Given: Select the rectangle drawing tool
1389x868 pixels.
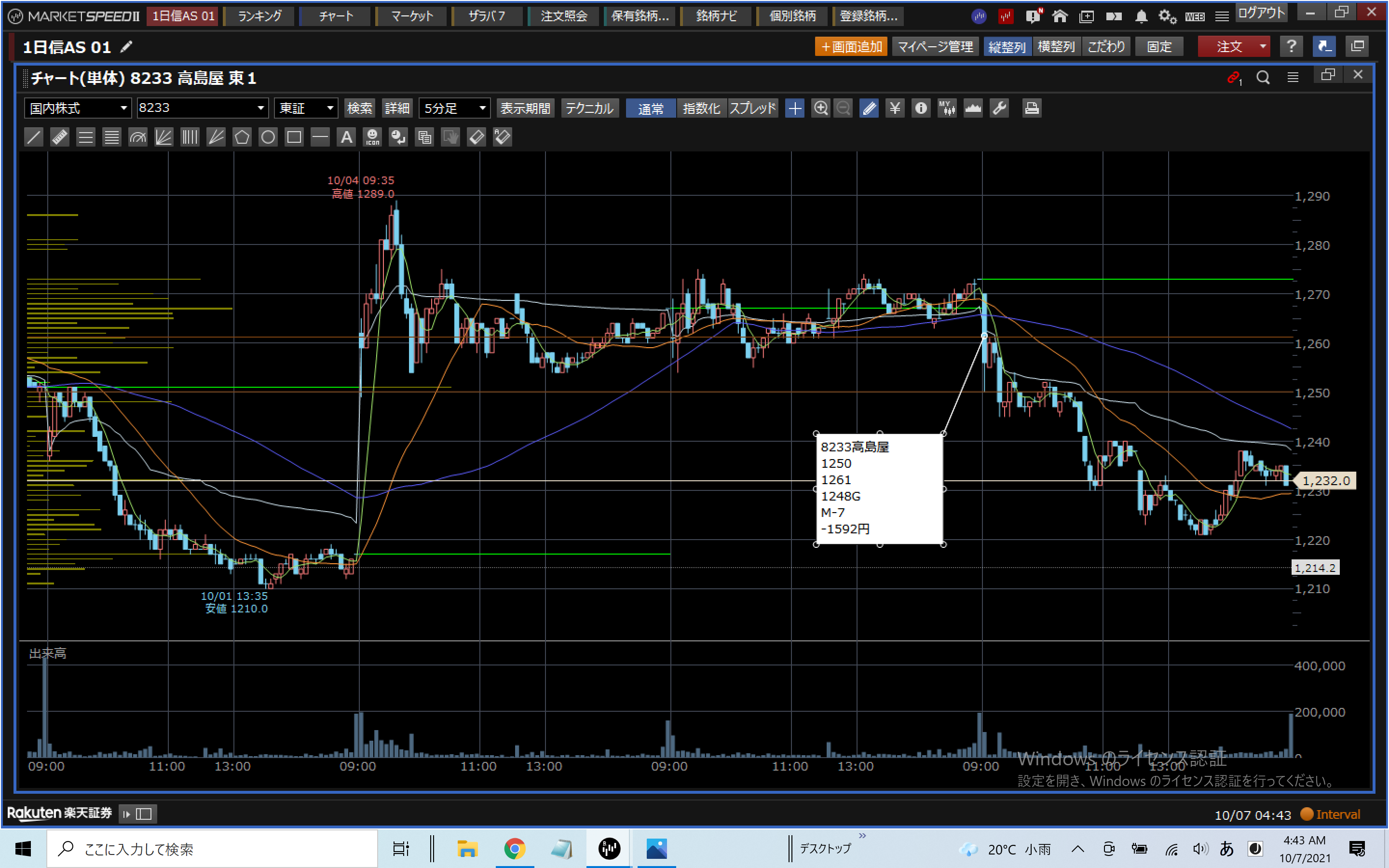Looking at the screenshot, I should coord(294,137).
